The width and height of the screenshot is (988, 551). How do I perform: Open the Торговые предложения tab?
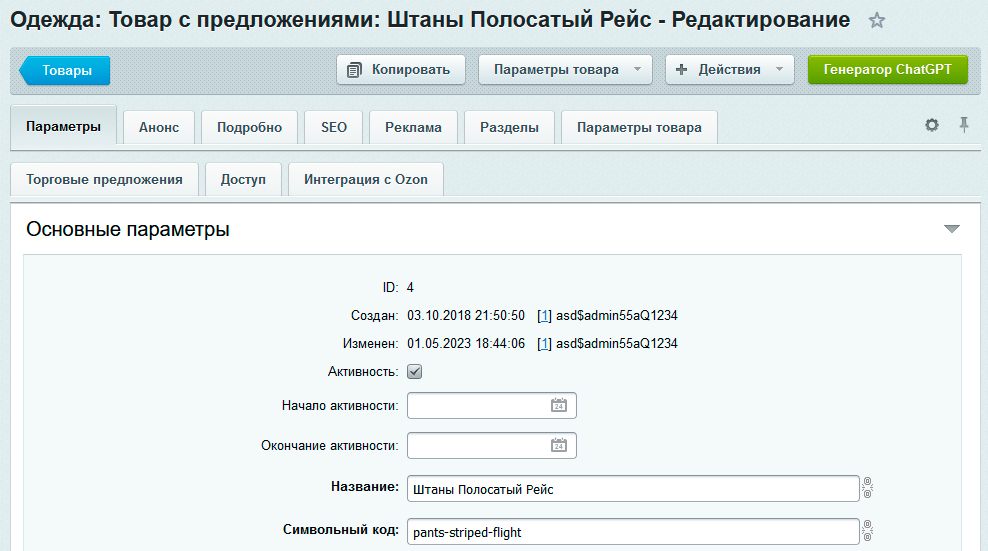pyautogui.click(x=105, y=180)
